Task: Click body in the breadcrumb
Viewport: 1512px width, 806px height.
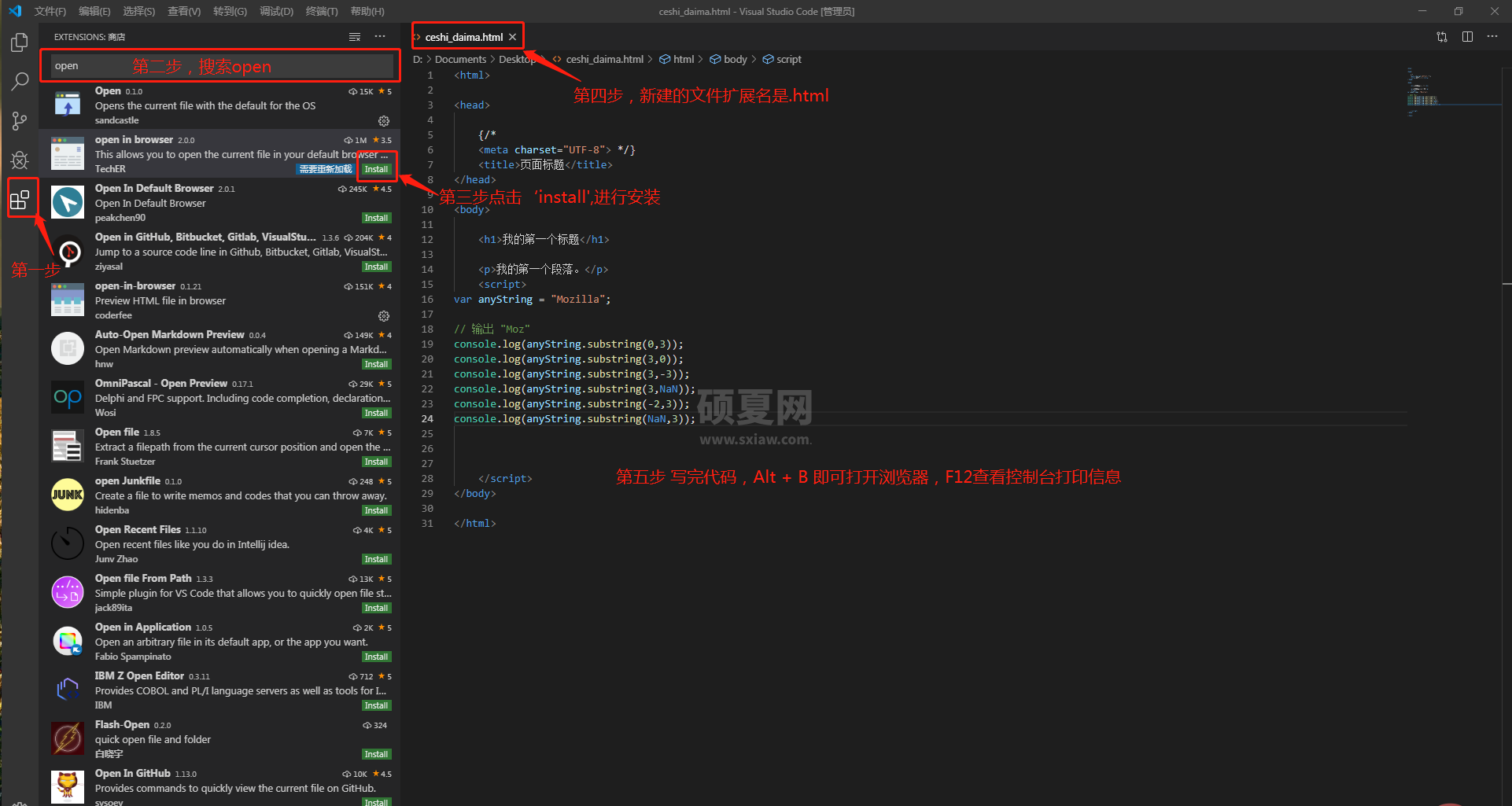Action: click(735, 59)
